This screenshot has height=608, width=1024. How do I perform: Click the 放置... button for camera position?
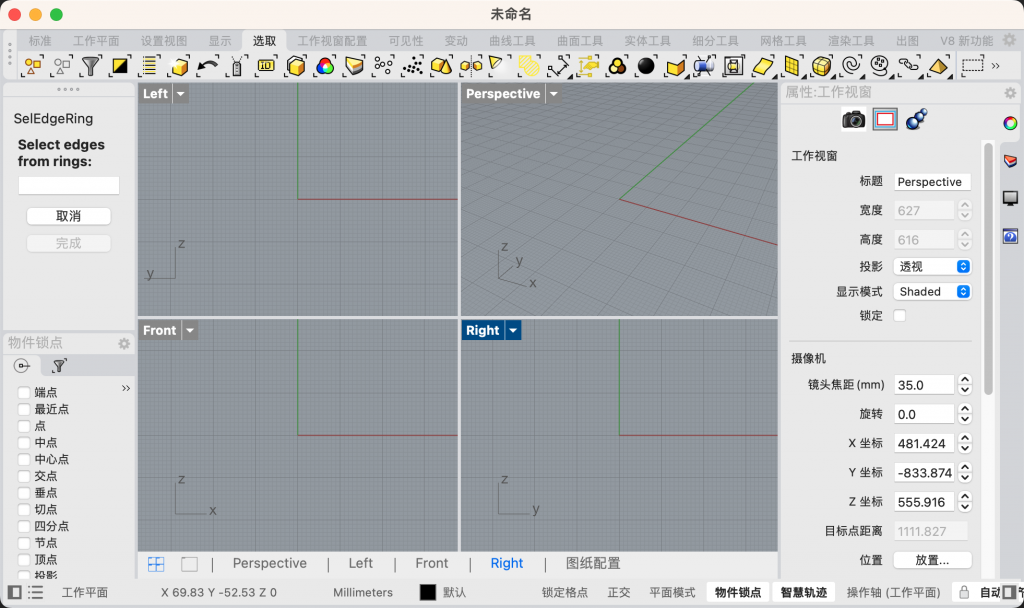[x=932, y=559]
